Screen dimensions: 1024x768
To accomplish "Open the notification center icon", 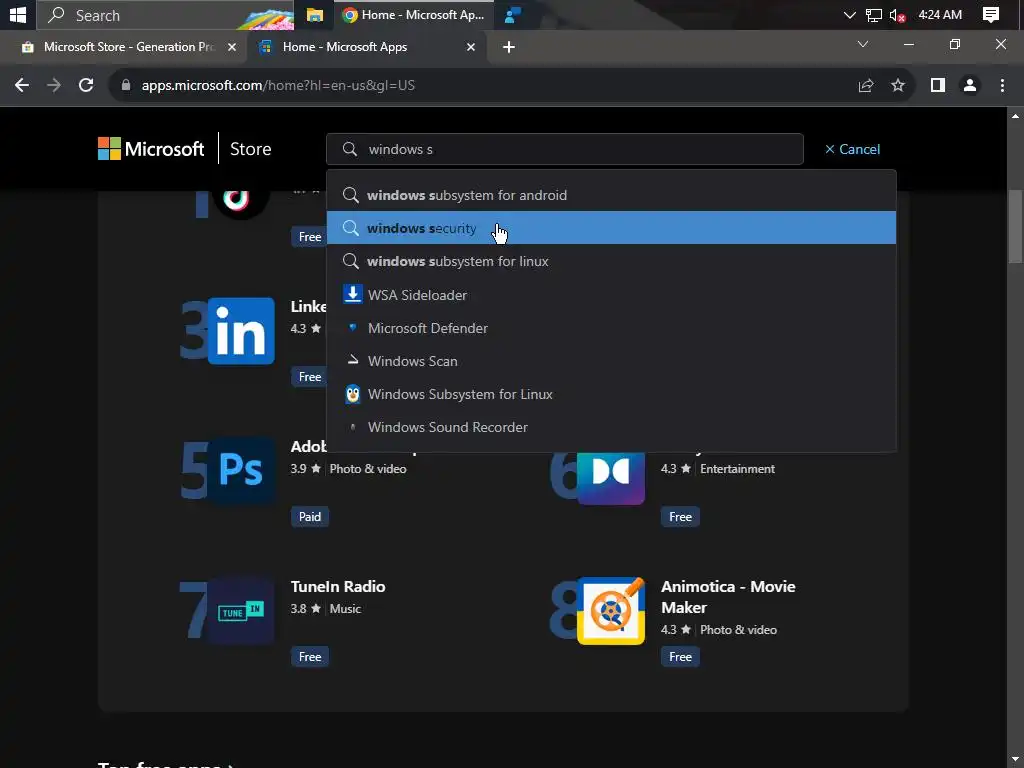I will (991, 15).
